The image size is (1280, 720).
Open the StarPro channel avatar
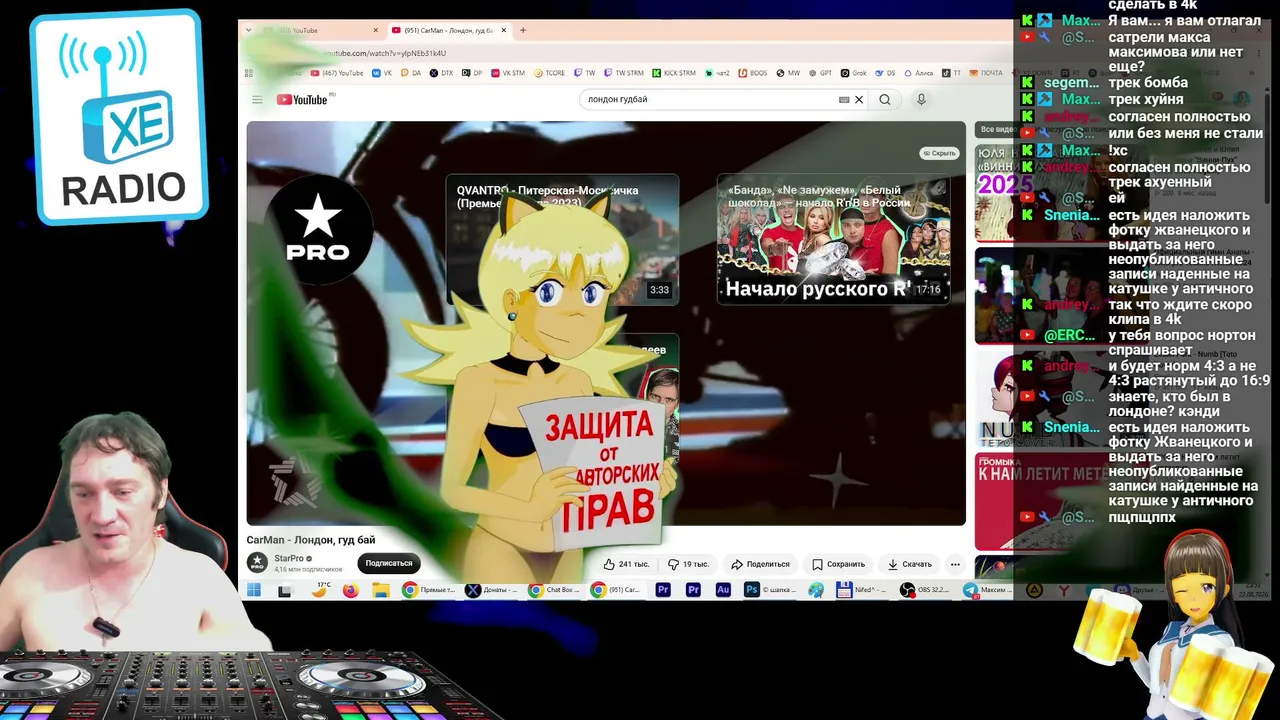(x=257, y=563)
